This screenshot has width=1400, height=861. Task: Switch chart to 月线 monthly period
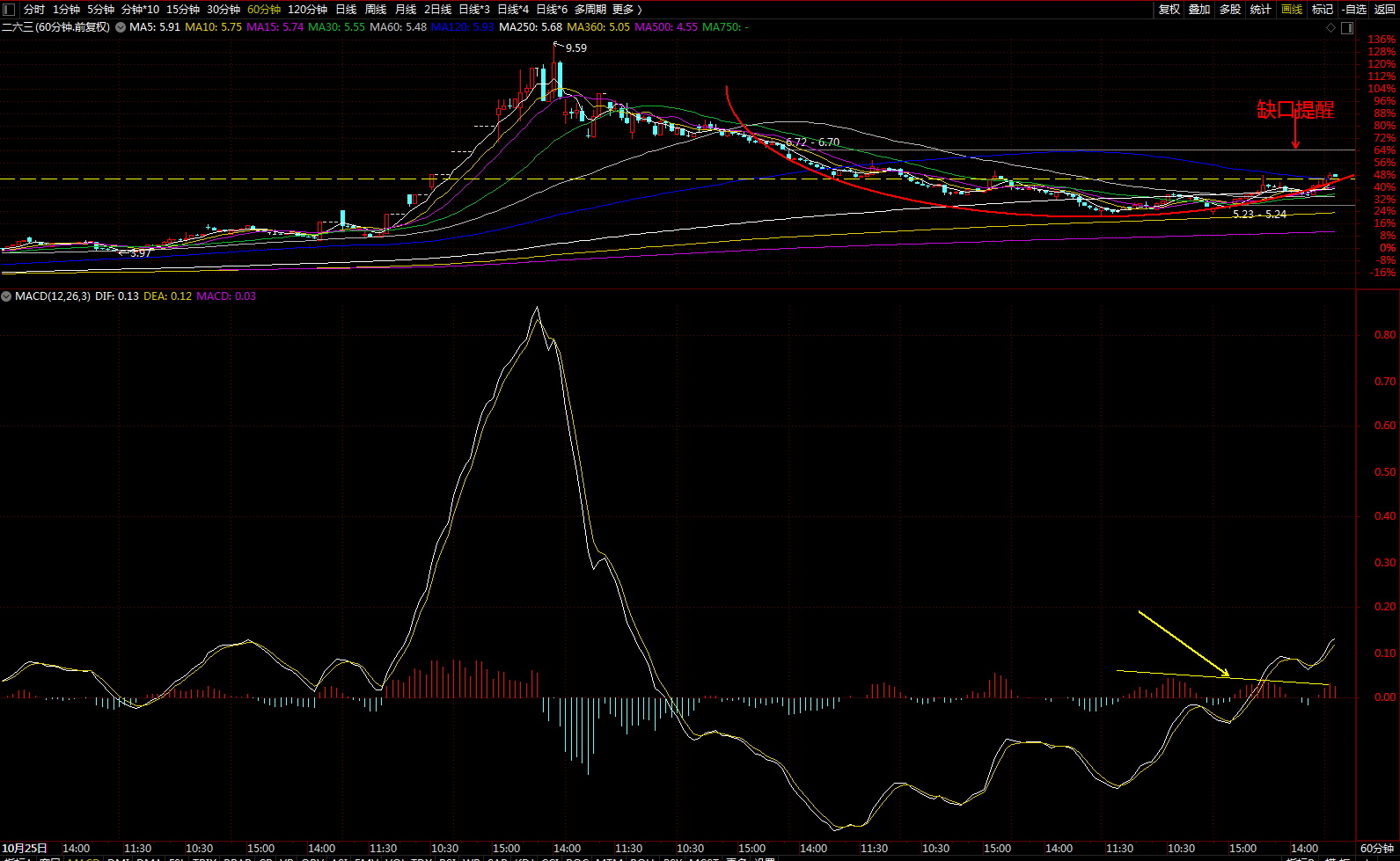[x=406, y=9]
